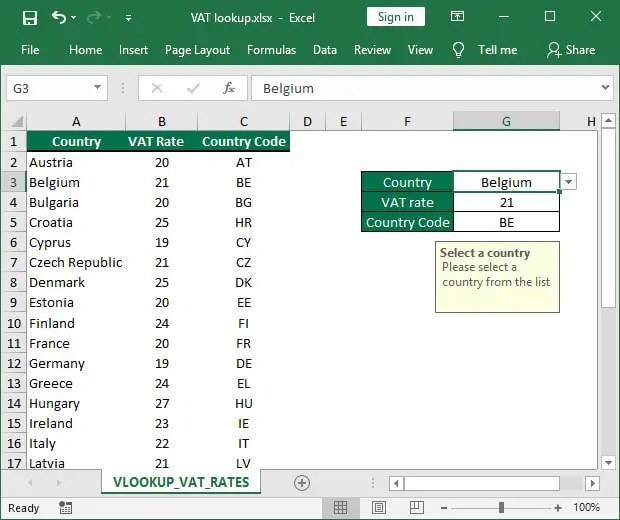
Task: Click the zoom out minus button
Action: coord(444,508)
